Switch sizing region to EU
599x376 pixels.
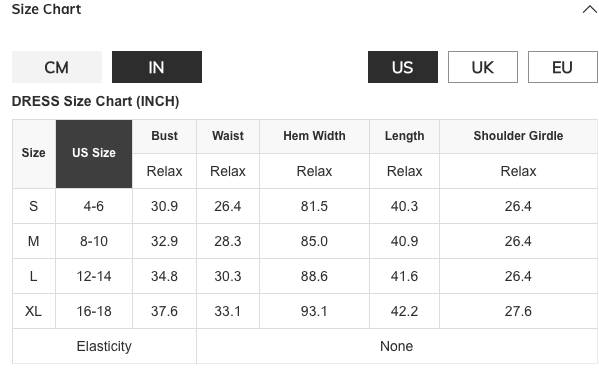point(562,67)
